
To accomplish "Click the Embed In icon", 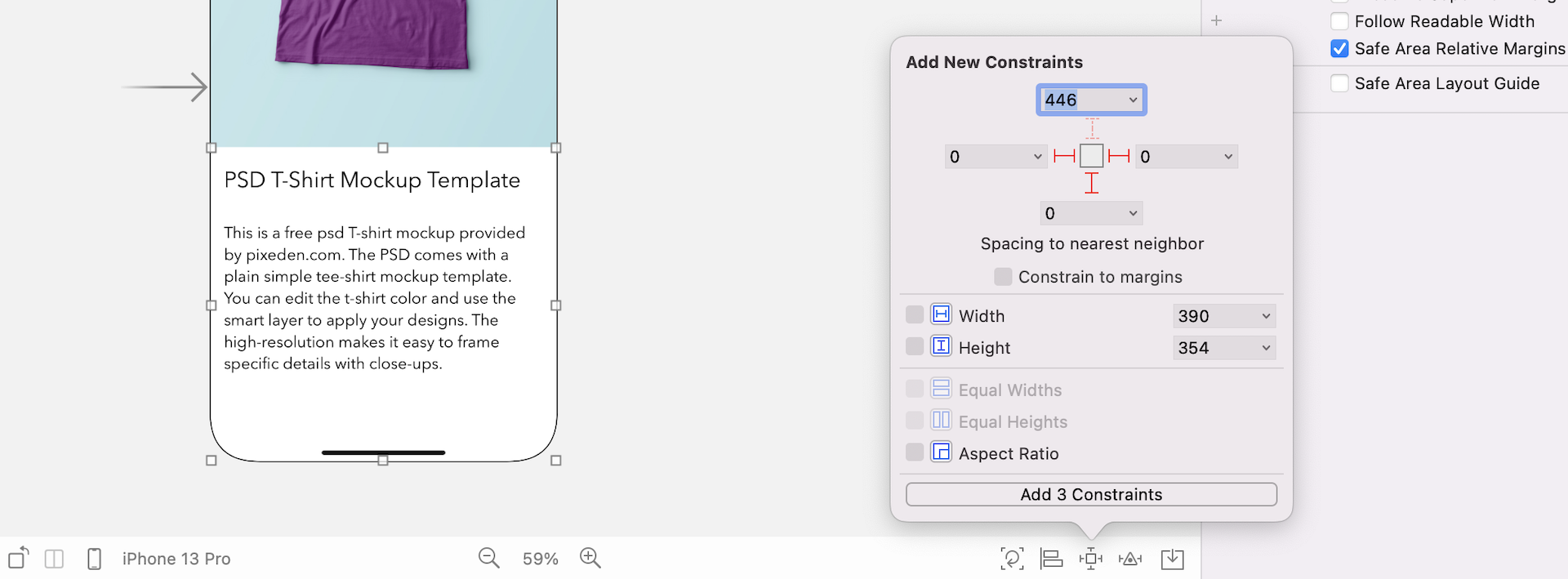I will click(x=1172, y=559).
